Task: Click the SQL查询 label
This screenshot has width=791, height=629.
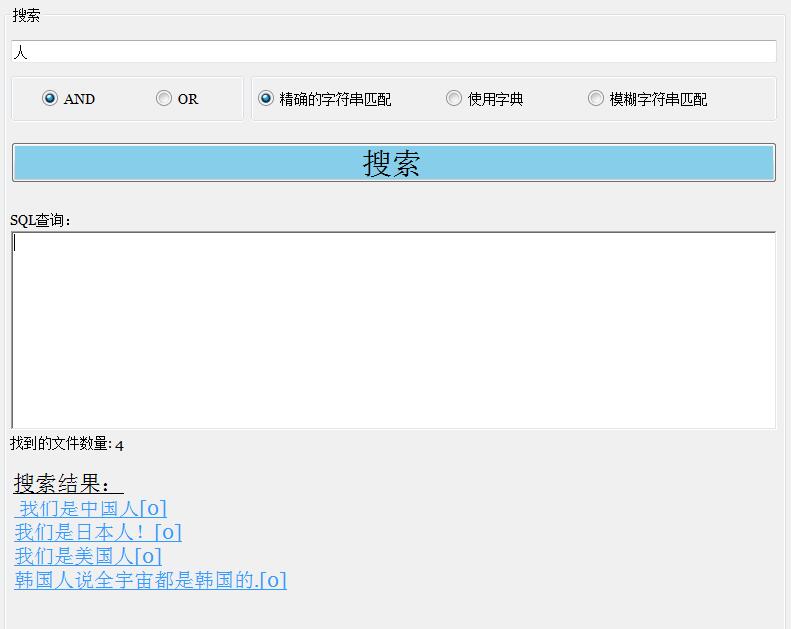Action: click(40, 220)
